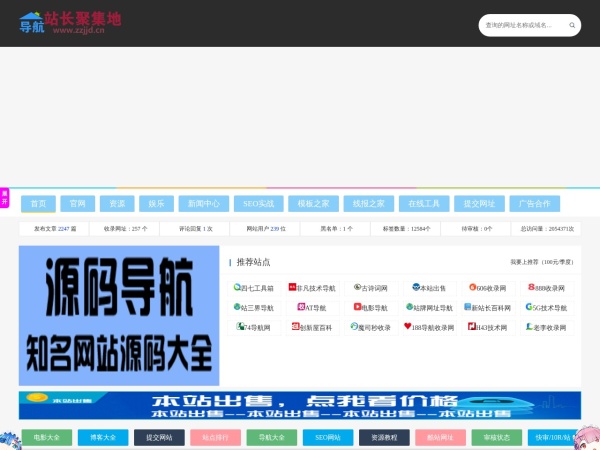Open the 首页 nav tab

point(38,204)
